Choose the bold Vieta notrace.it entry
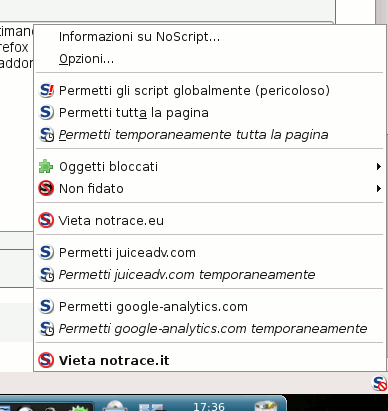 pos(209,360)
